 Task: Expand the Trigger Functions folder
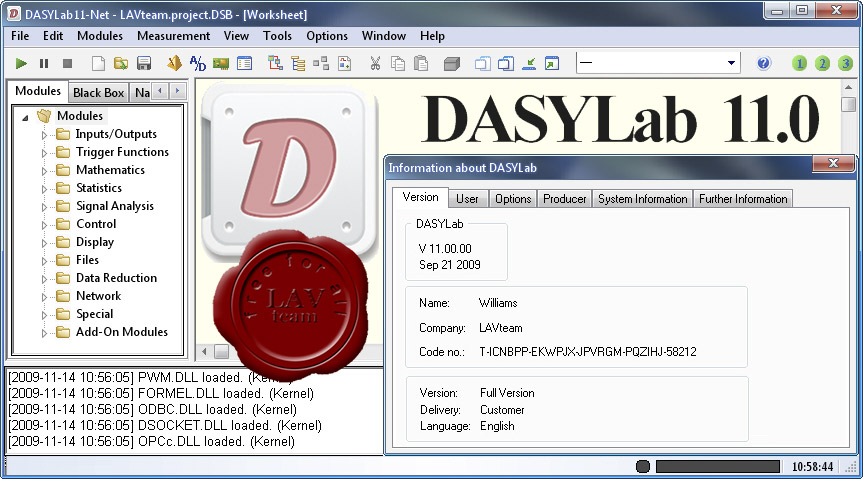pos(44,153)
